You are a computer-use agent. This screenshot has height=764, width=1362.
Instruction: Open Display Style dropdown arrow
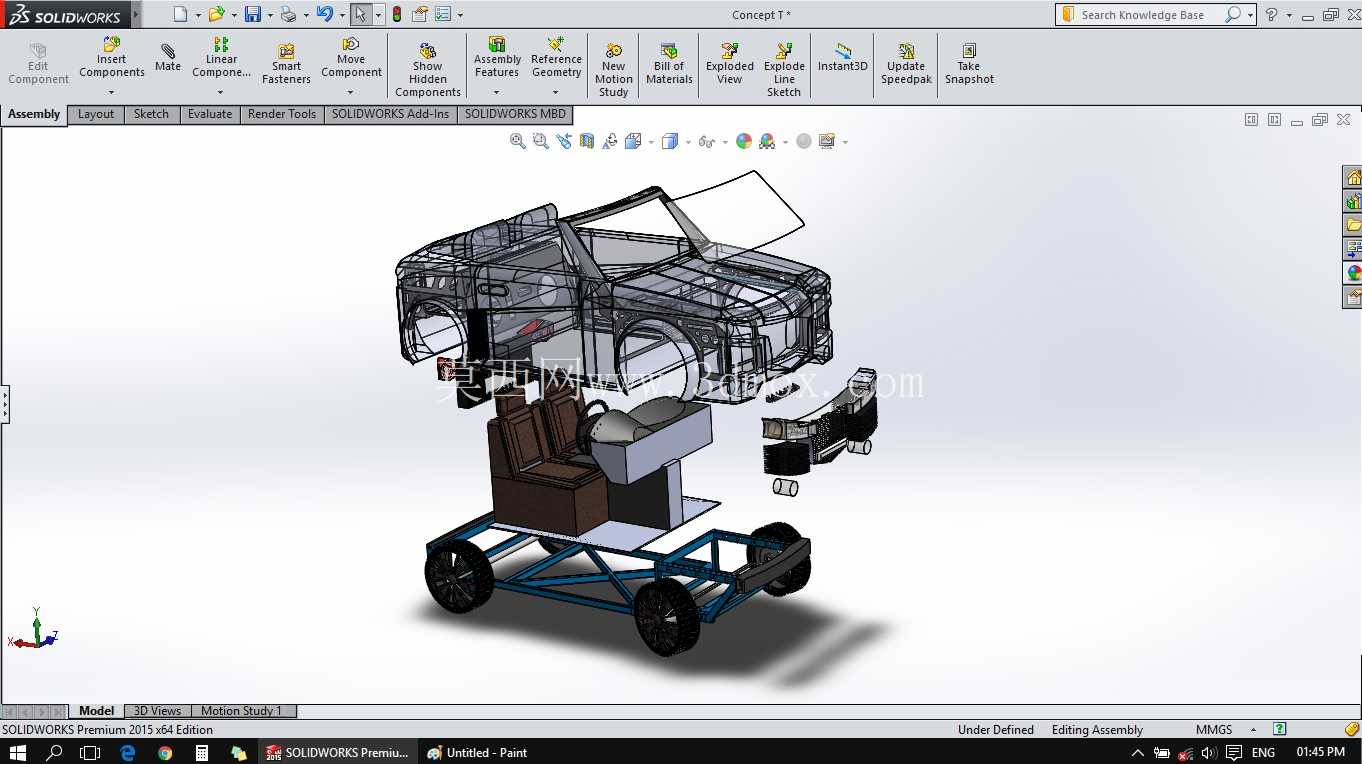[x=688, y=142]
